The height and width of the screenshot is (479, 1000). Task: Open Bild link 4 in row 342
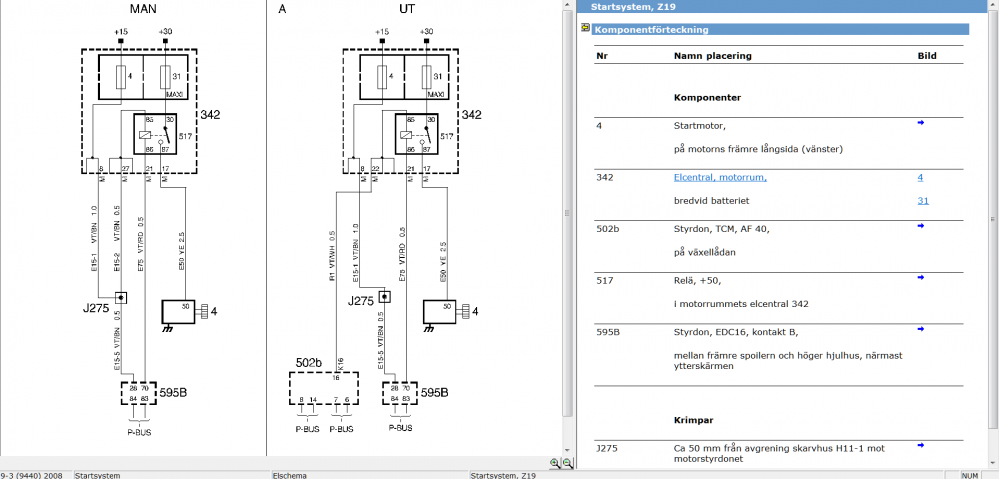(920, 177)
